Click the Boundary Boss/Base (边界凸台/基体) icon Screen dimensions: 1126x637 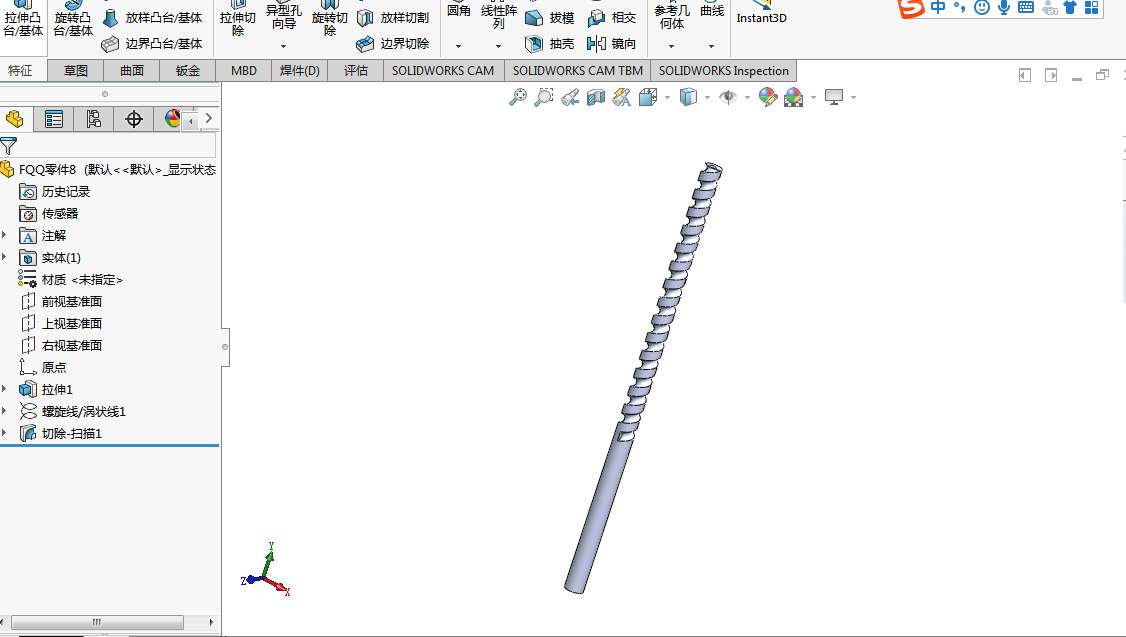[110, 44]
